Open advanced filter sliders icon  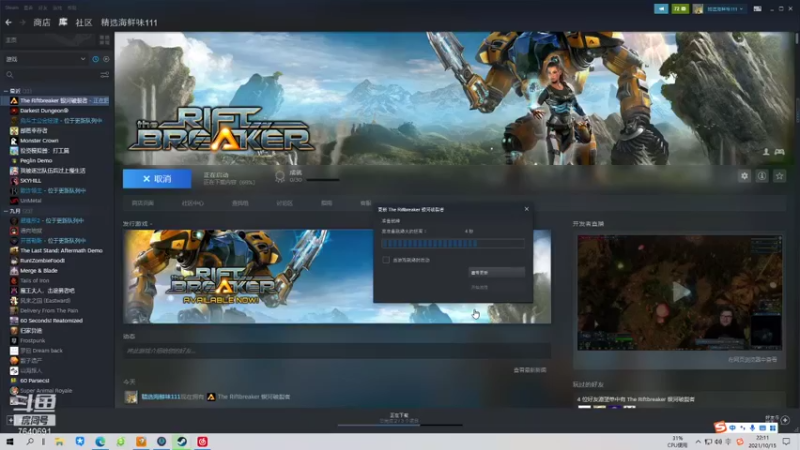pos(105,74)
